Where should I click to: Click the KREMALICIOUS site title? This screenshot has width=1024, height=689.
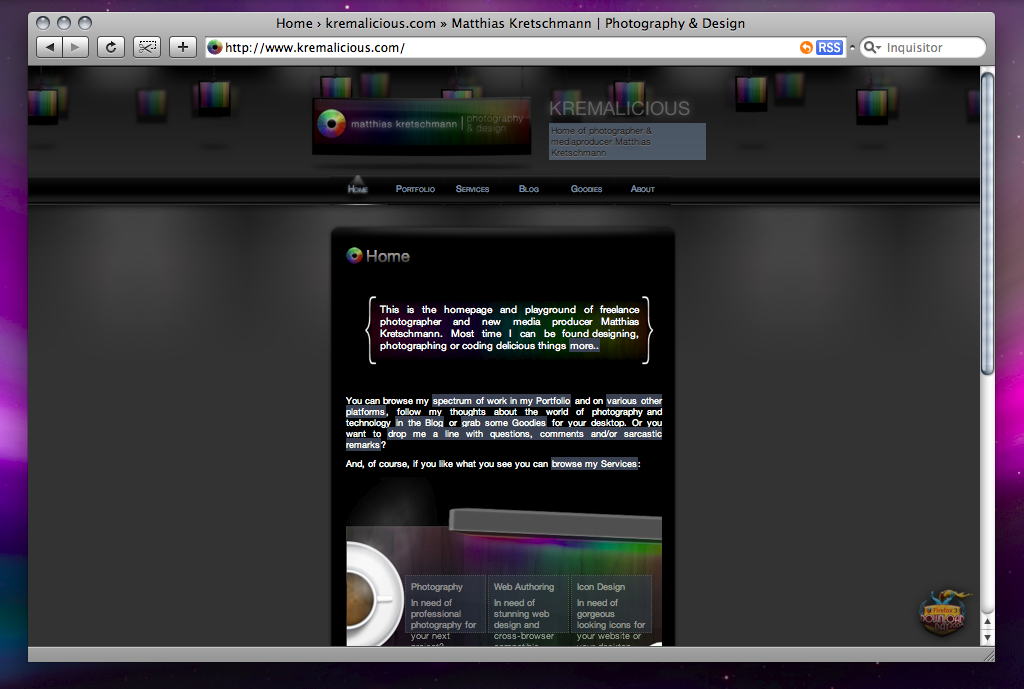coord(619,108)
